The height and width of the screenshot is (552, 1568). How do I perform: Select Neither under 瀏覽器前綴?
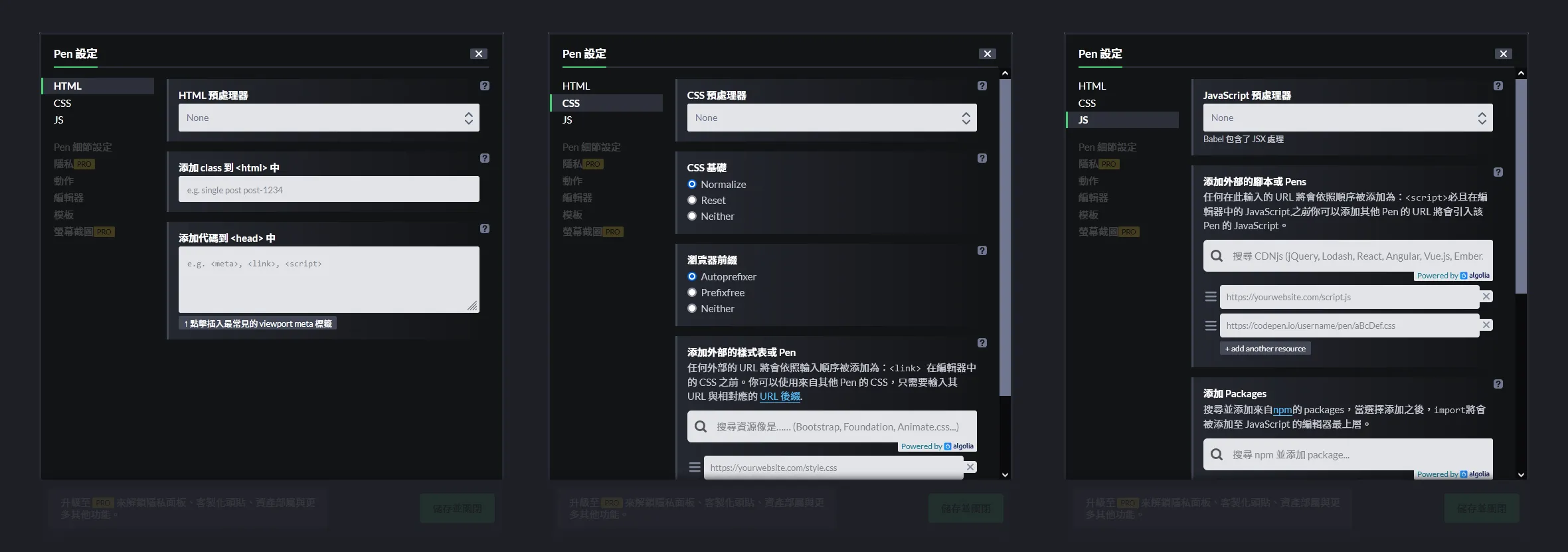[x=692, y=309]
